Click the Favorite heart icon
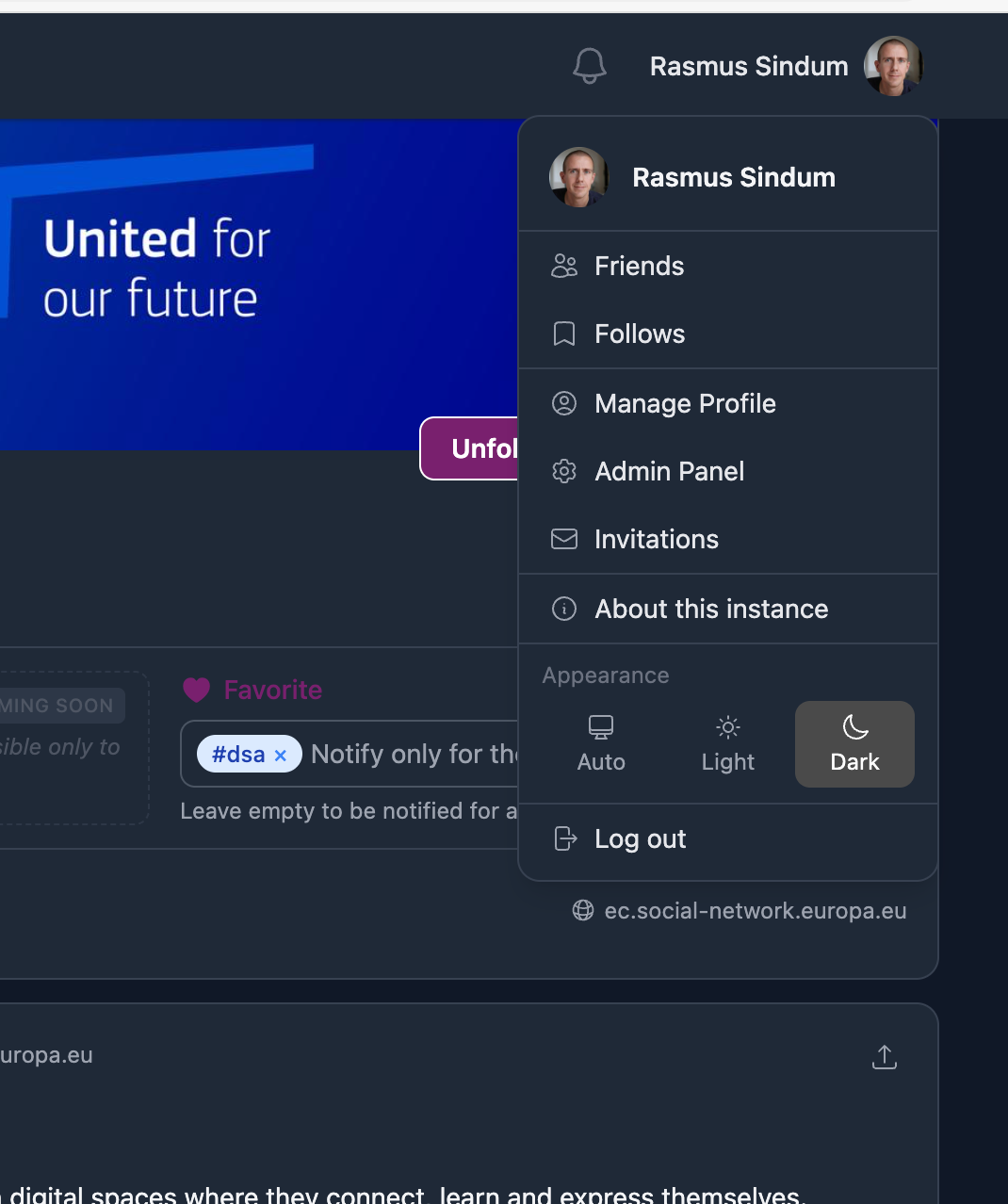Image resolution: width=1008 pixels, height=1204 pixels. pos(196,691)
